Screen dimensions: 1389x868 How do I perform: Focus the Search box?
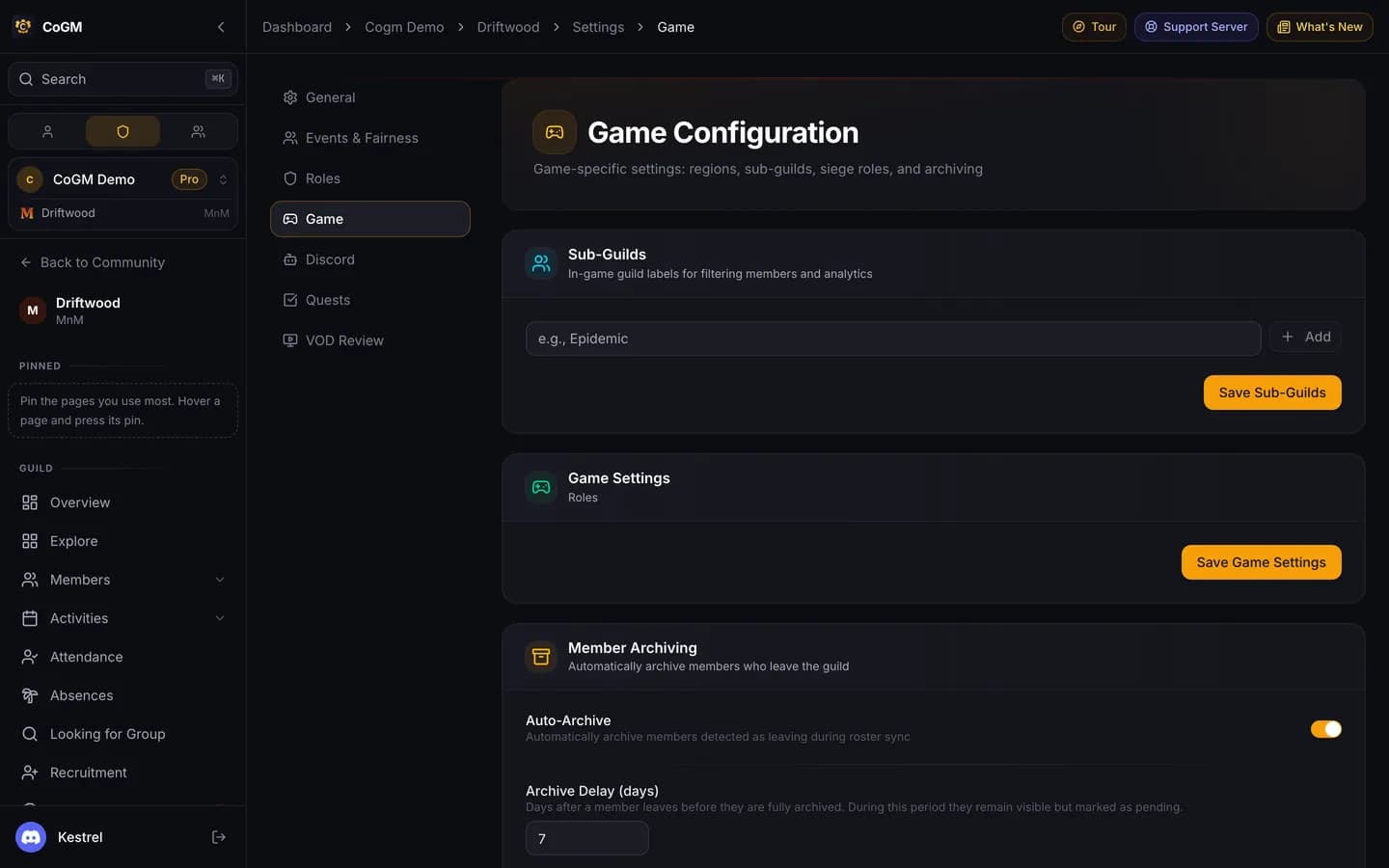coord(123,79)
